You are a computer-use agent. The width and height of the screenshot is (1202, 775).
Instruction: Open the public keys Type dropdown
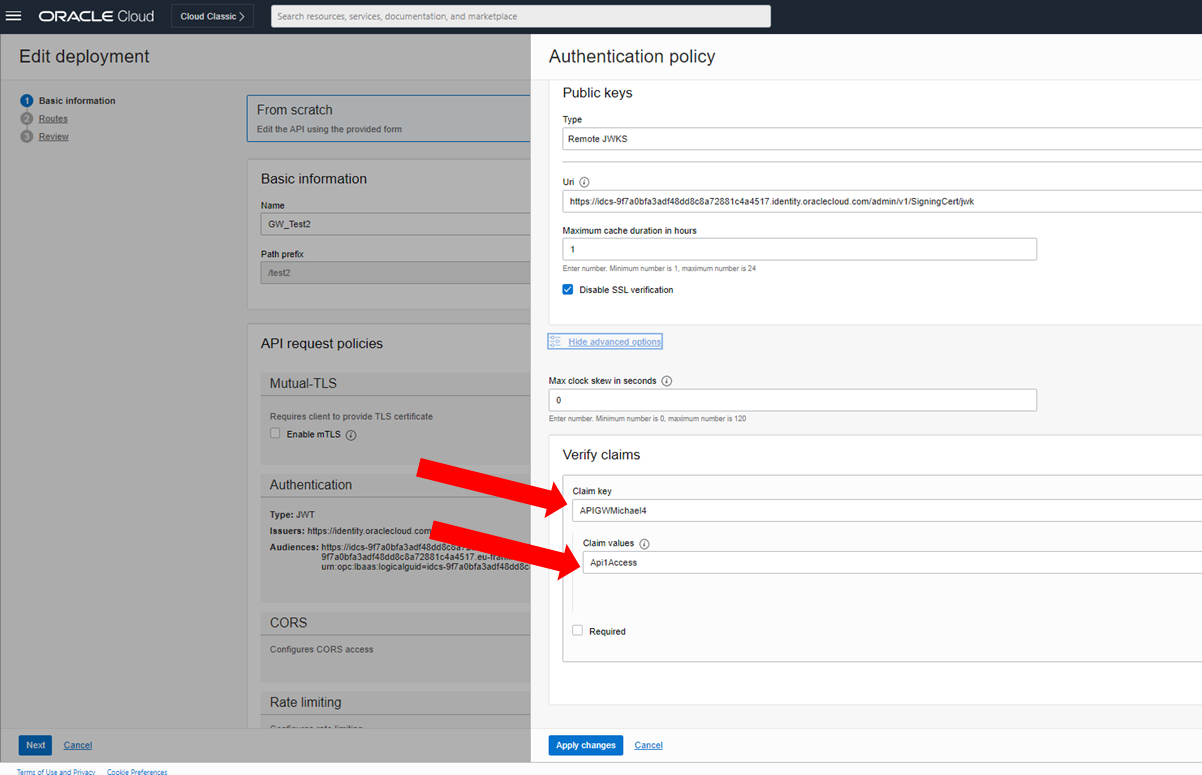[x=880, y=139]
